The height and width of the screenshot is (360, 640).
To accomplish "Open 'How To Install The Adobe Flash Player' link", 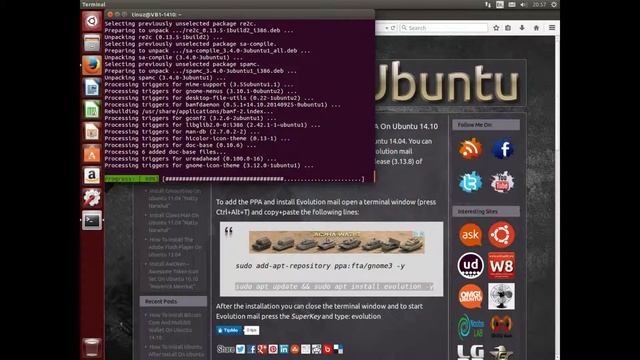I will pyautogui.click(x=175, y=247).
